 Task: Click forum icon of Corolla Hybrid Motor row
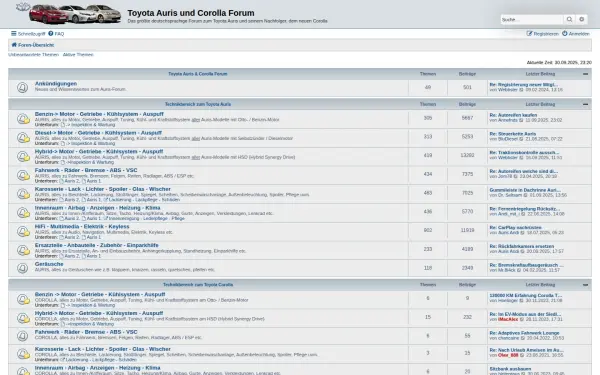point(23,318)
